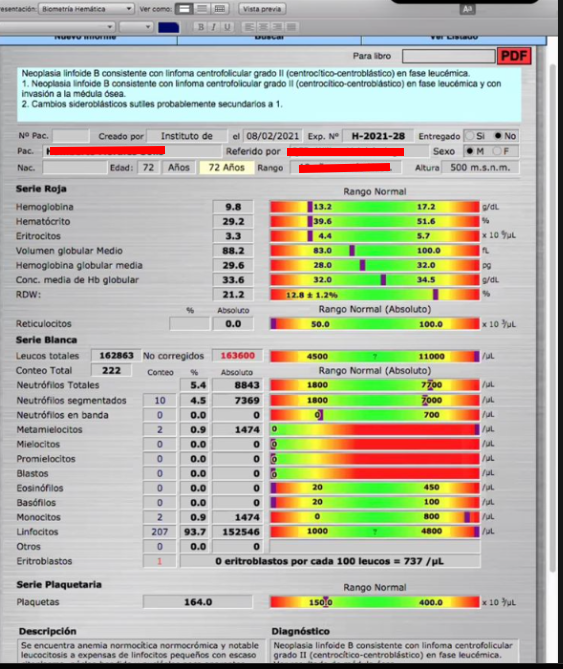Open the Buscar tab
563x669 pixels.
(x=269, y=39)
